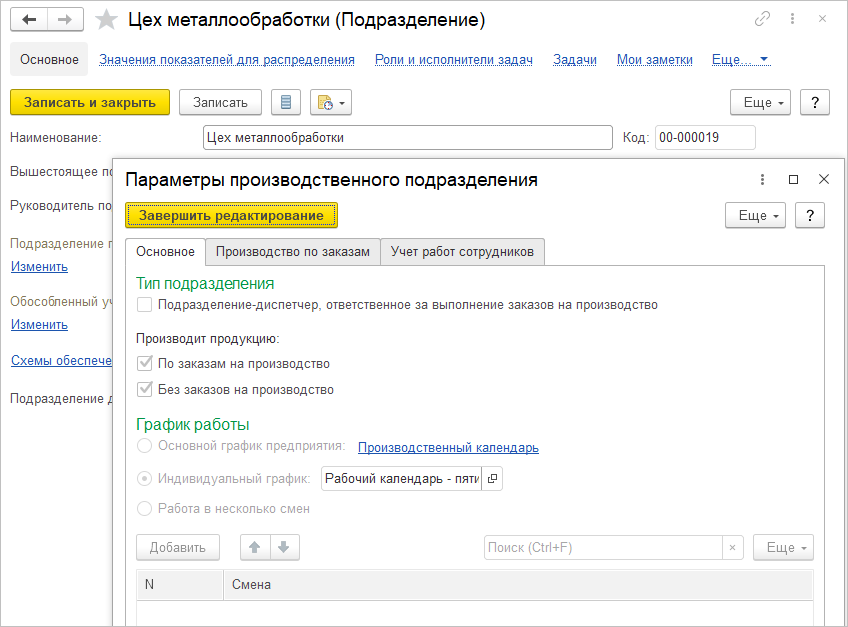Click Изменить under Обособленный

39,325
